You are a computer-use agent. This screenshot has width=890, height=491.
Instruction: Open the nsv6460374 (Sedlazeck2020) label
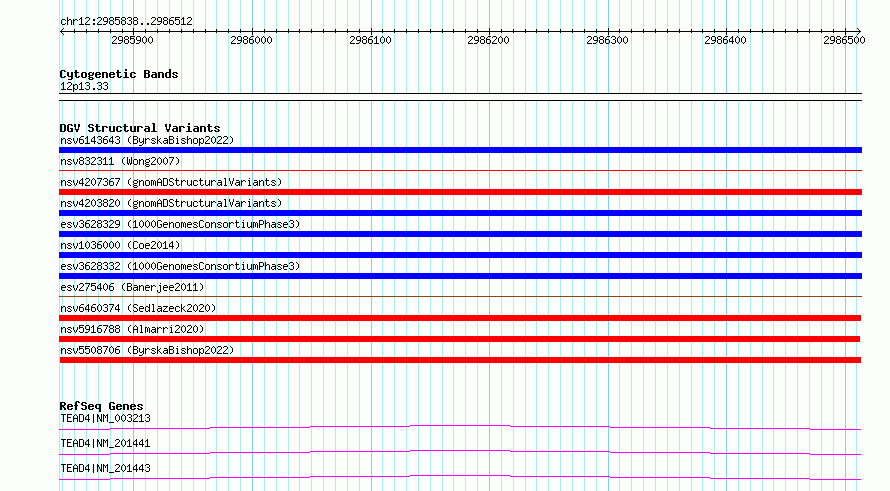(138, 308)
